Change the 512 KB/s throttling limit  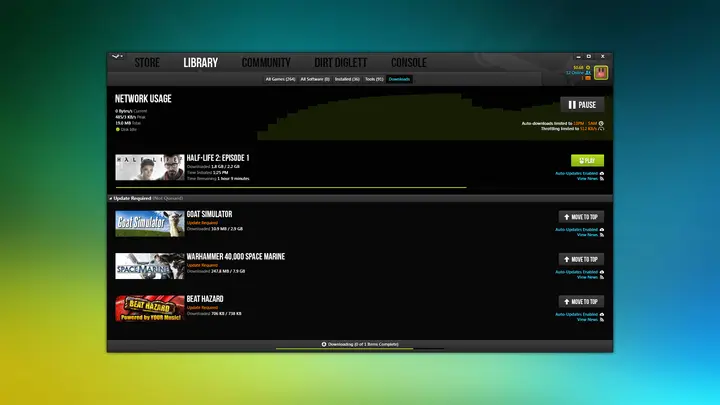click(588, 129)
